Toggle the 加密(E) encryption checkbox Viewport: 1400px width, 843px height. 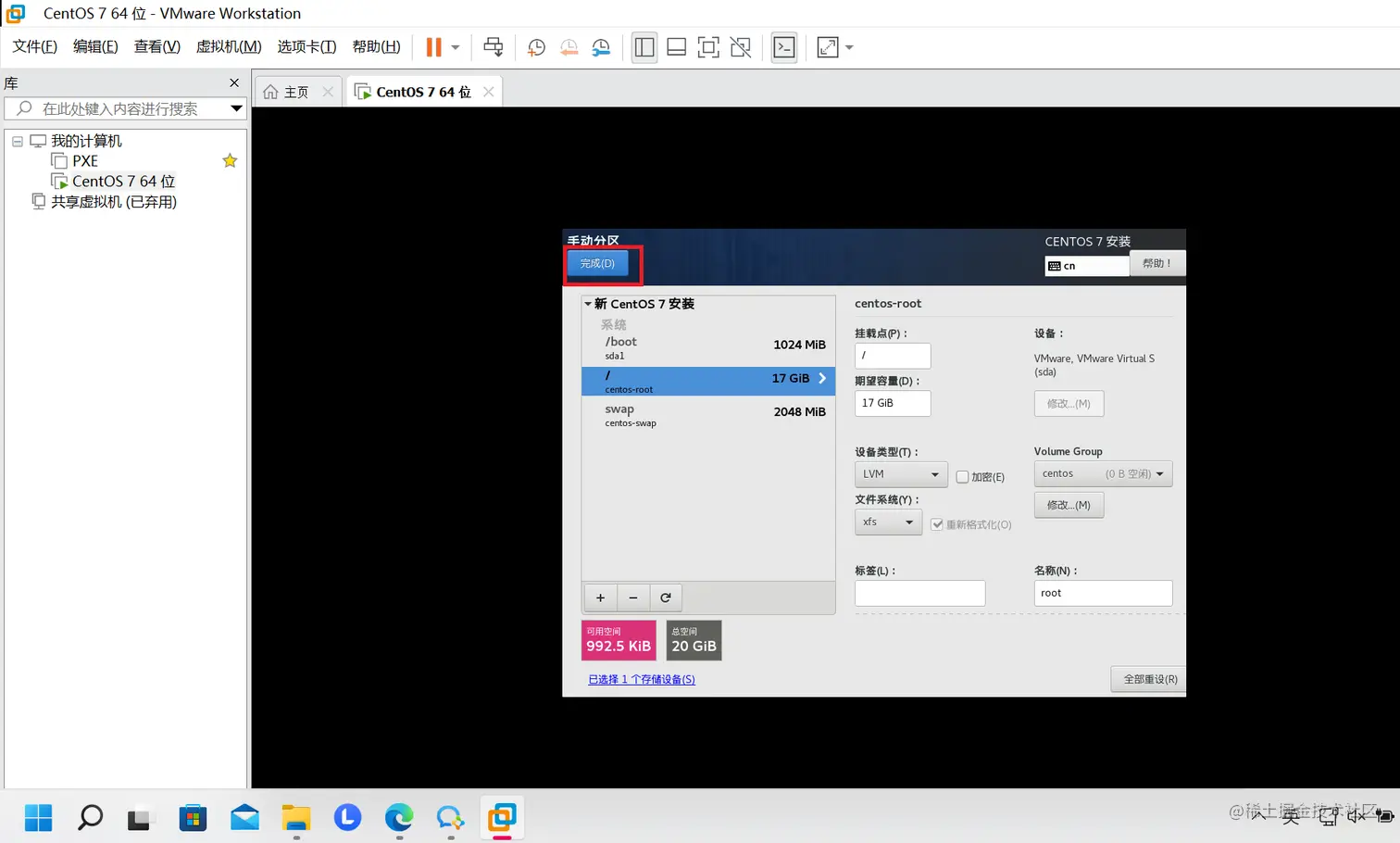(x=962, y=477)
